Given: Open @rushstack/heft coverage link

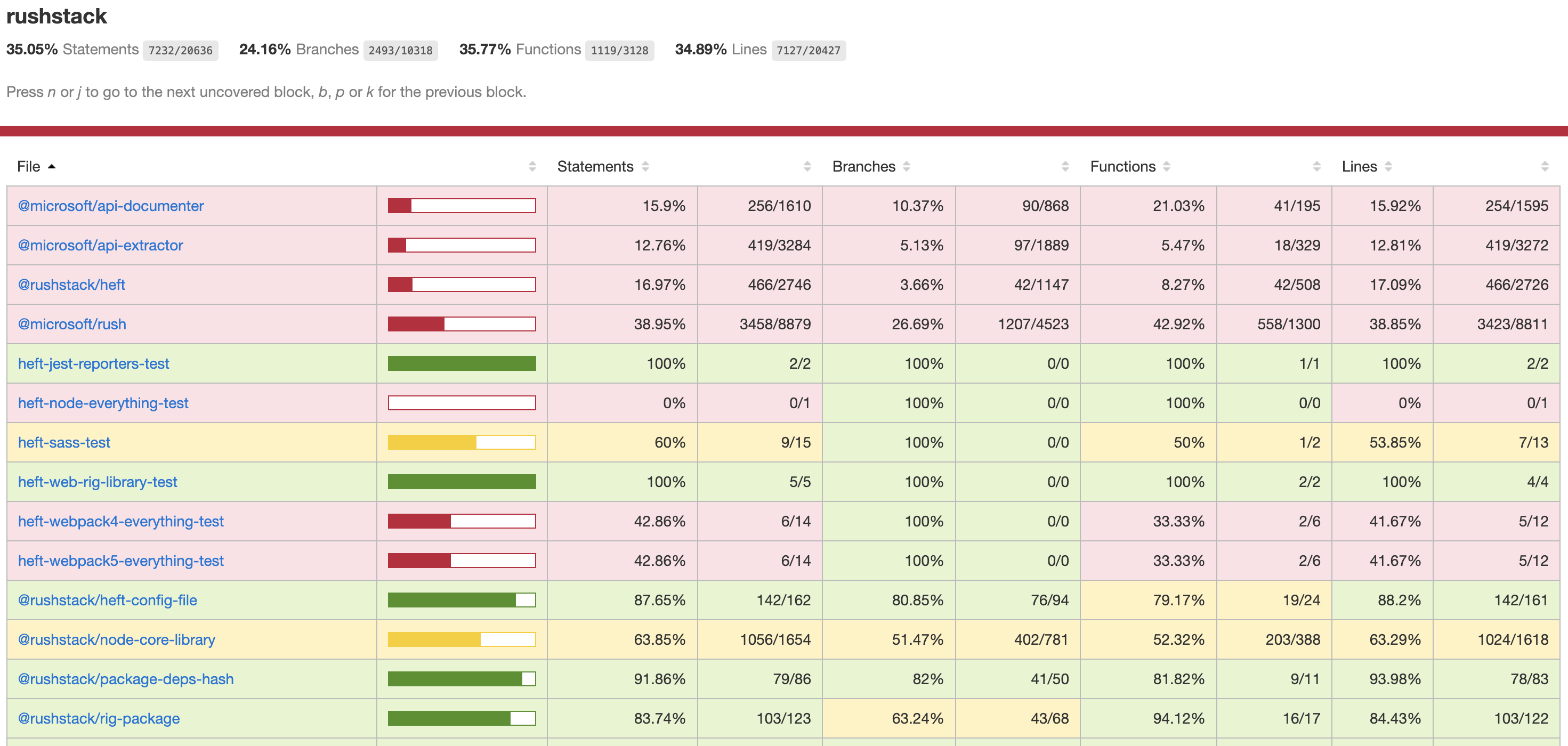Looking at the screenshot, I should [71, 285].
